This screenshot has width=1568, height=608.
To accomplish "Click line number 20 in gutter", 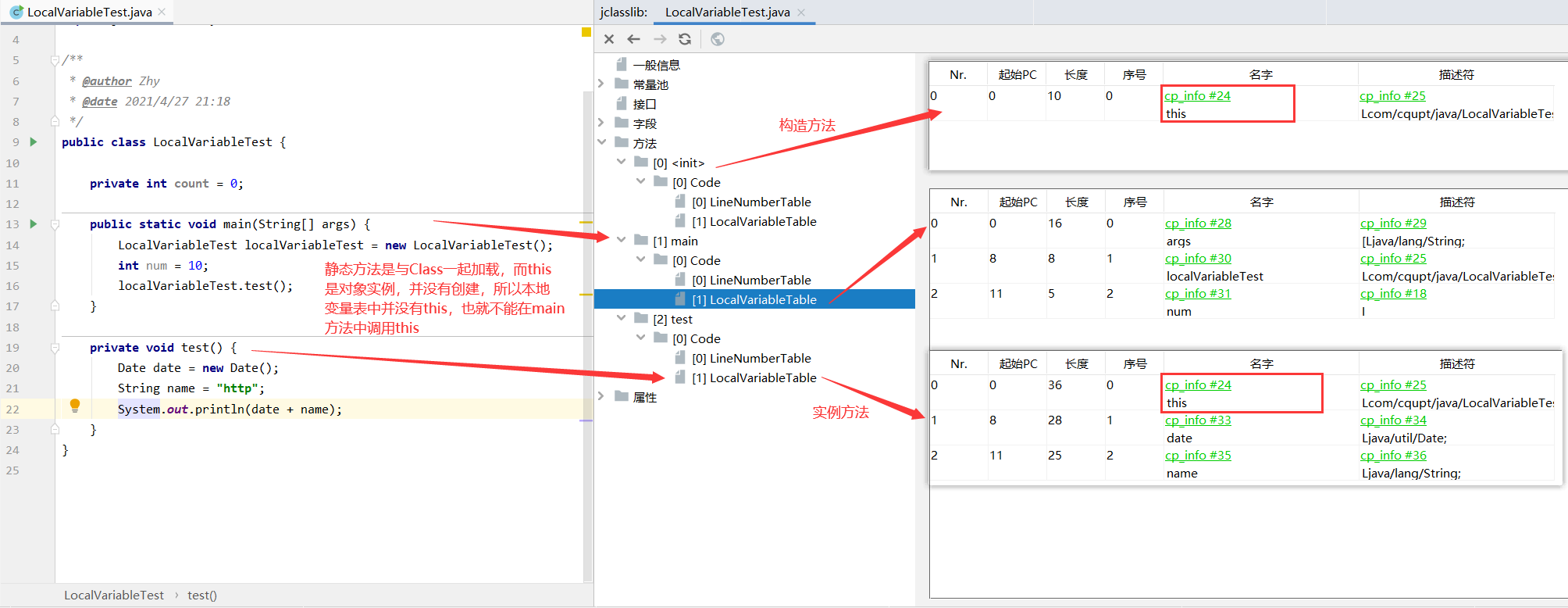I will click(x=12, y=368).
